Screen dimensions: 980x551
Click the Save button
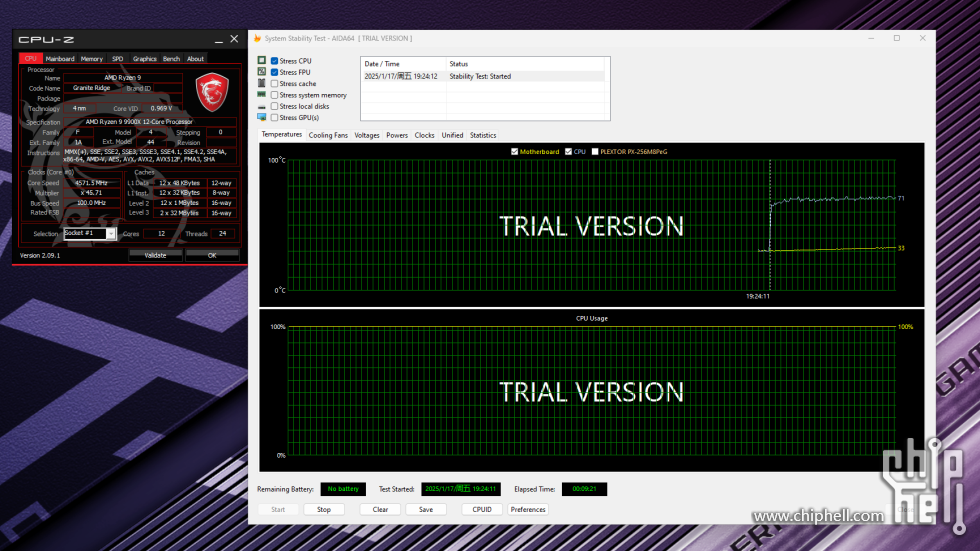[x=426, y=509]
